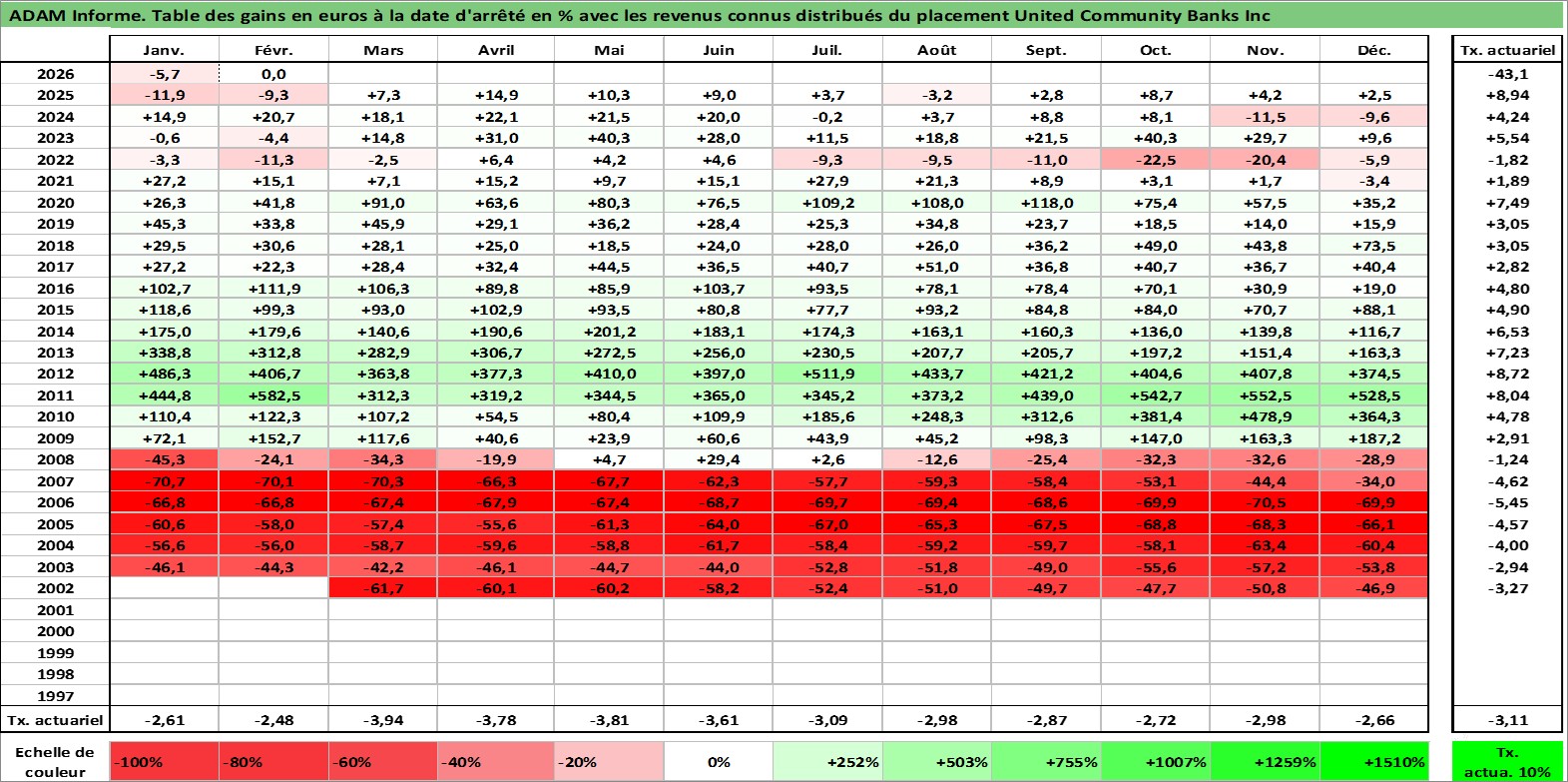The image size is (1568, 782).
Task: Click the +4,7 cell in 2008
Action: coord(609,459)
